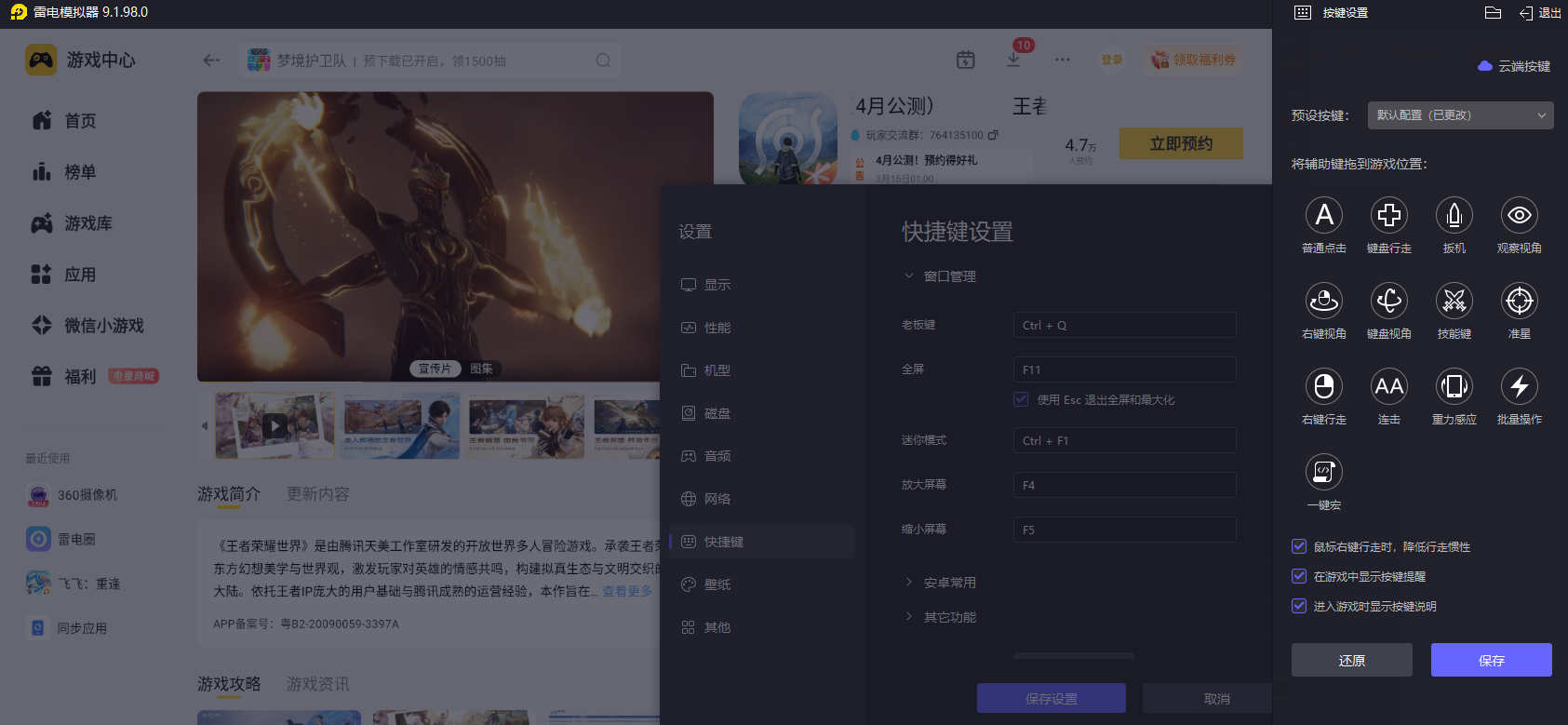Click the 立即预约 button
This screenshot has height=725, width=1568.
(x=1181, y=143)
